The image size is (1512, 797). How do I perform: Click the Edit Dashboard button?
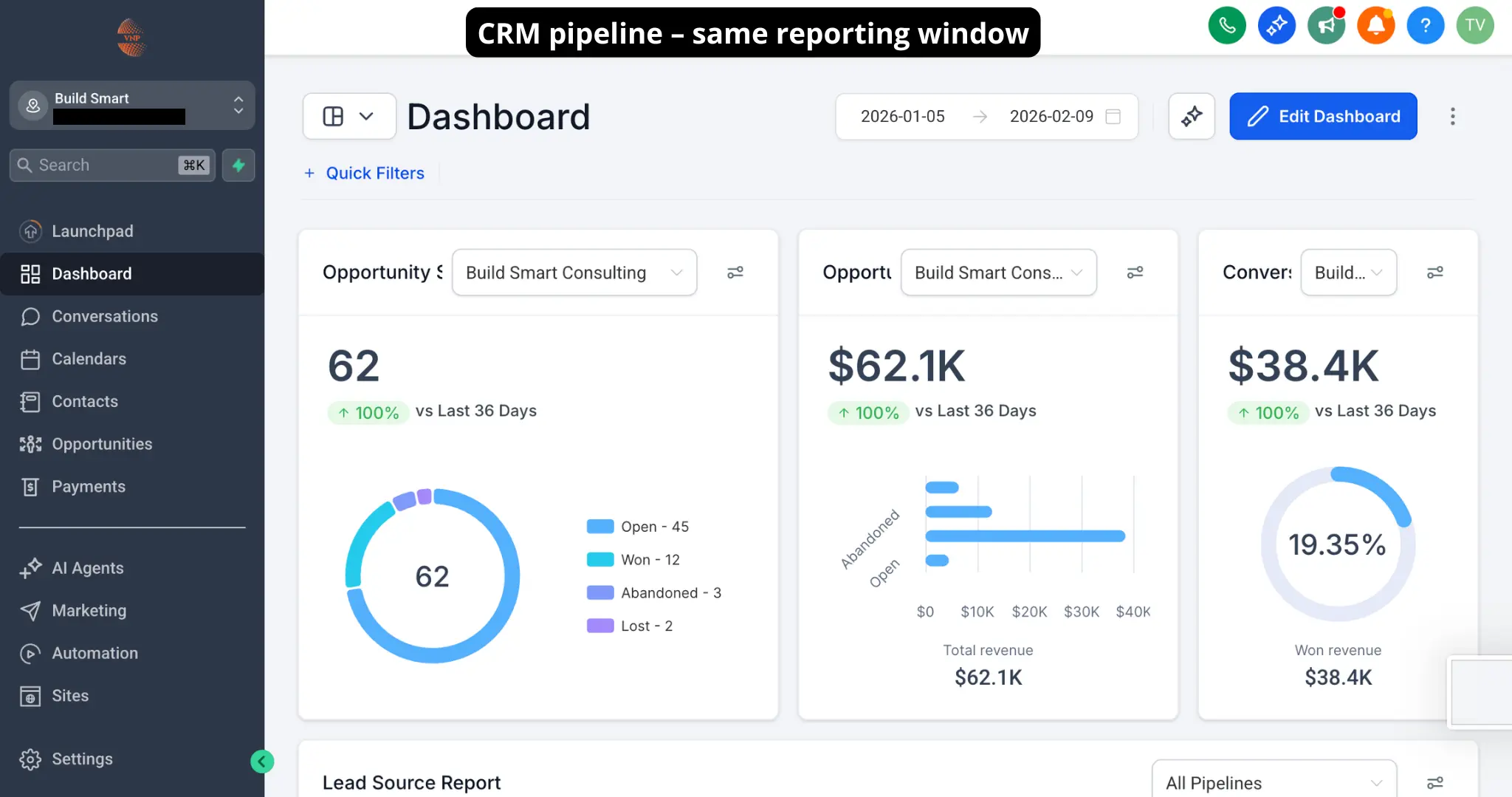point(1322,116)
